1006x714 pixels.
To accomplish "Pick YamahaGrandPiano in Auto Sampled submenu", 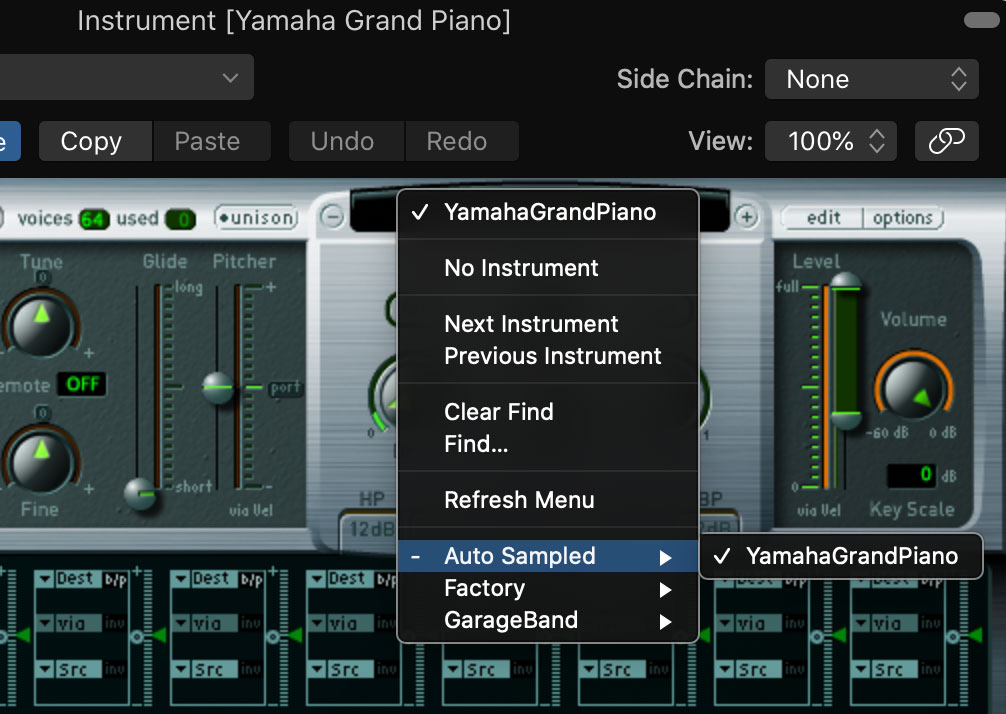I will click(841, 556).
